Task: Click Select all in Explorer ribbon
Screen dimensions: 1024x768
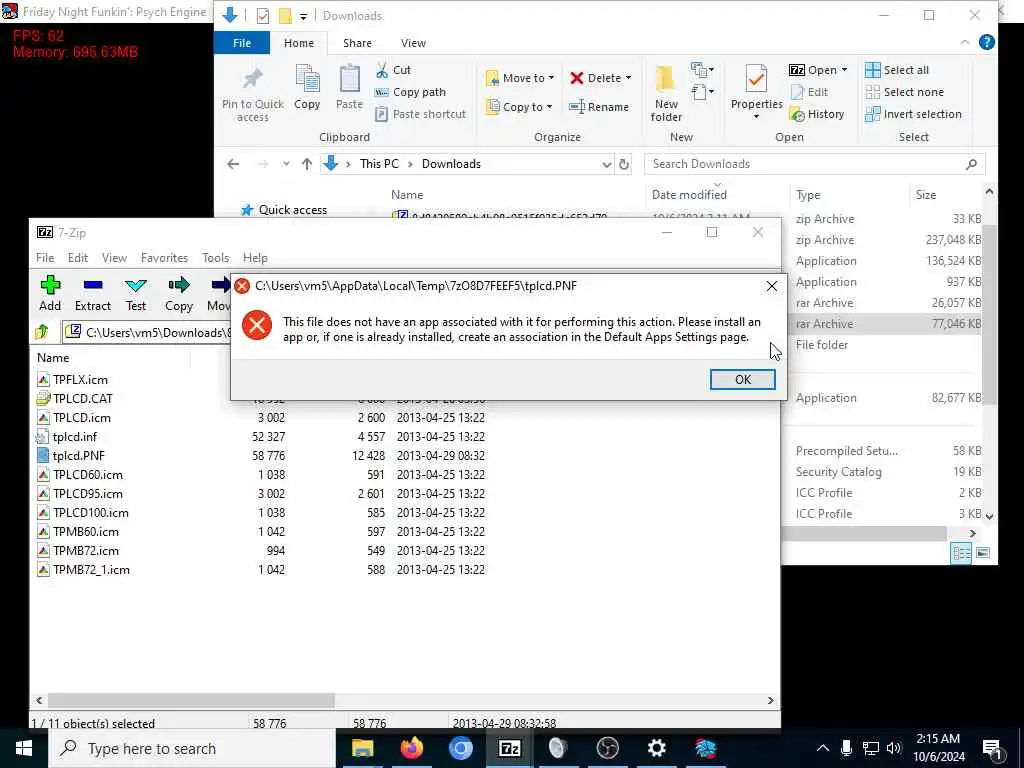Action: [x=897, y=70]
